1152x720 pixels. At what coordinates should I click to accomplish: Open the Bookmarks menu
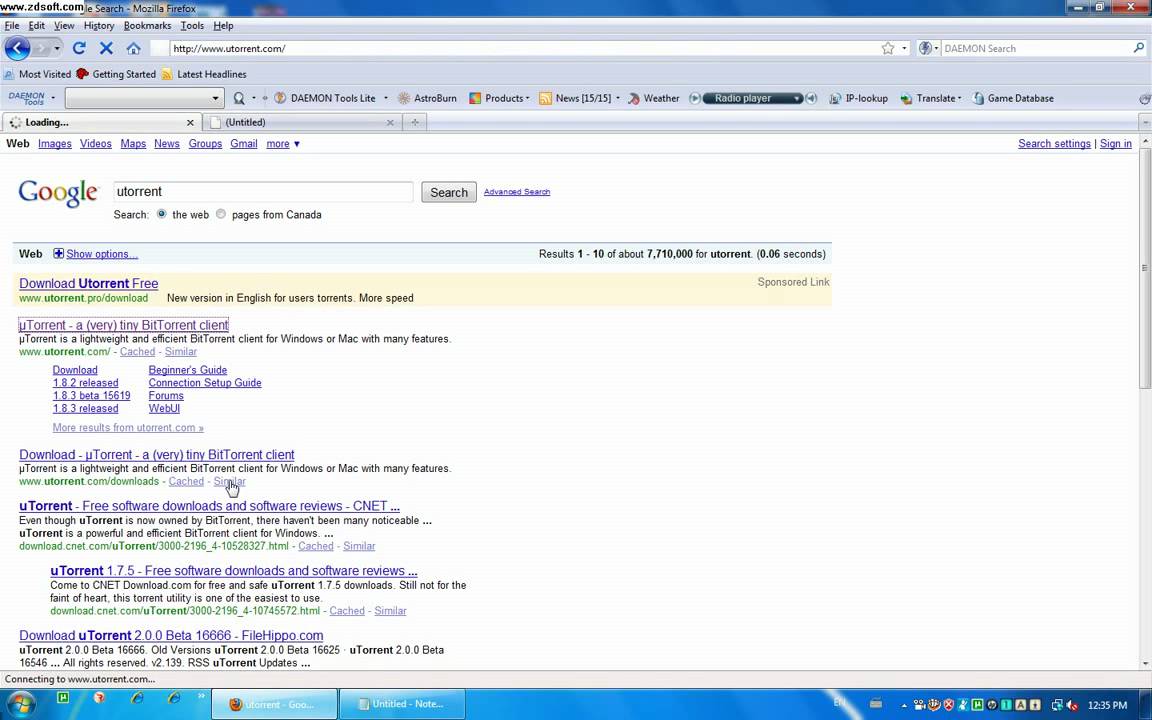147,26
